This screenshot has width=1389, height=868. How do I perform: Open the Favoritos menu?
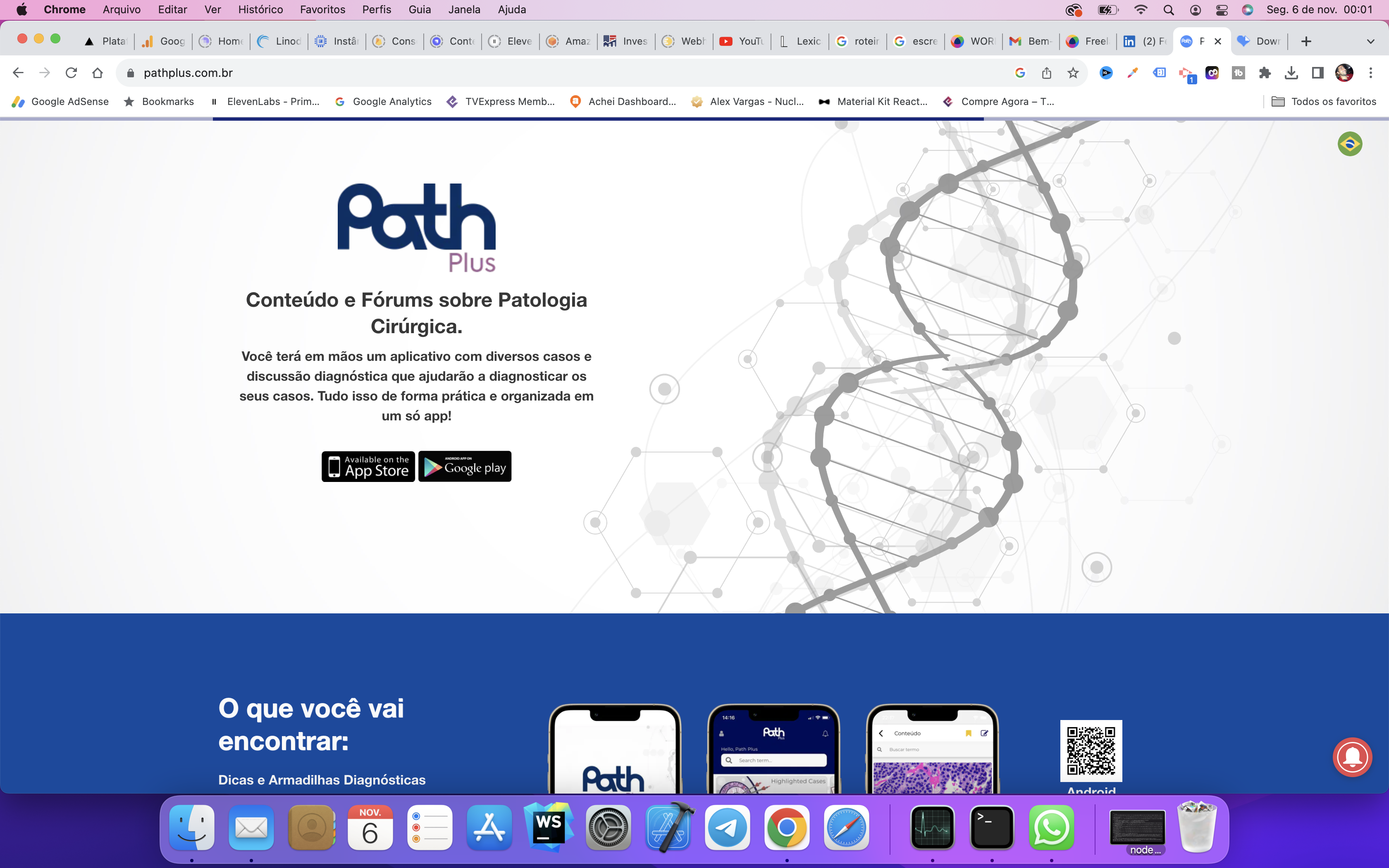point(322,9)
